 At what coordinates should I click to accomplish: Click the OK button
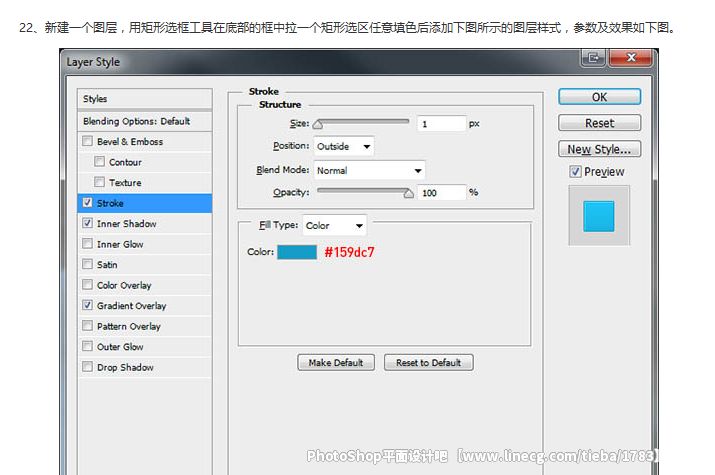pos(600,97)
